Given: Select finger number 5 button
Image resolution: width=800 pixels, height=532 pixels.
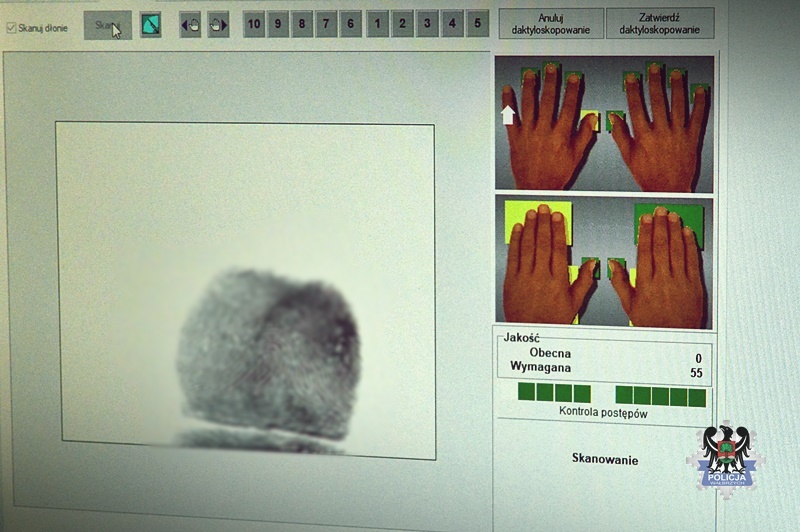Looking at the screenshot, I should click(x=477, y=23).
